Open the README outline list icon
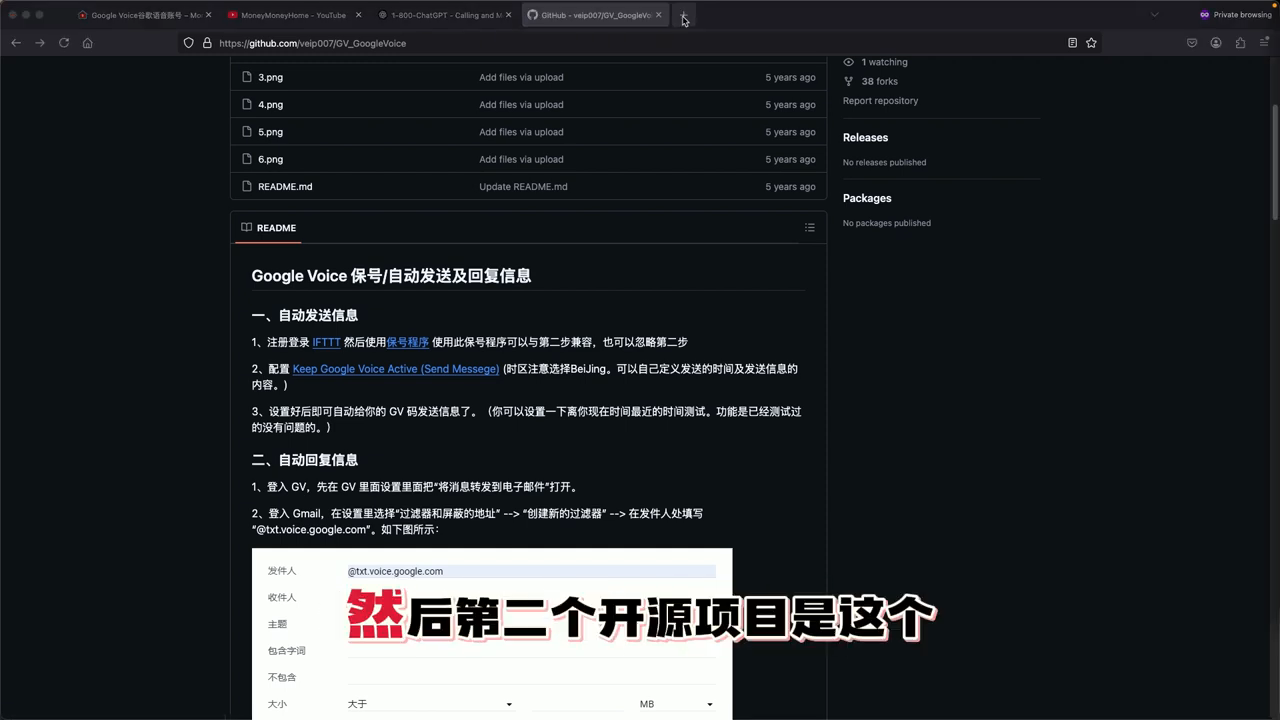Image resolution: width=1280 pixels, height=720 pixels. tap(810, 228)
